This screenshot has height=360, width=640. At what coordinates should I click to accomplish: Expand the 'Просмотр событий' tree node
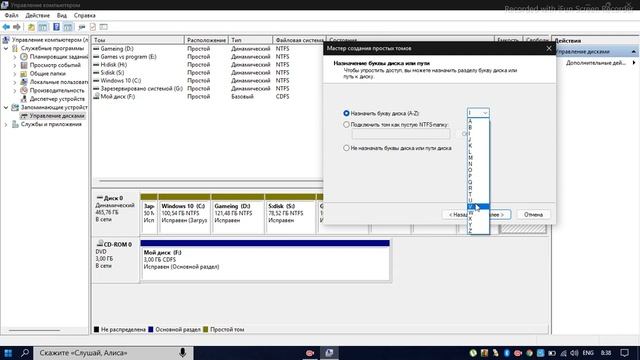coord(15,65)
